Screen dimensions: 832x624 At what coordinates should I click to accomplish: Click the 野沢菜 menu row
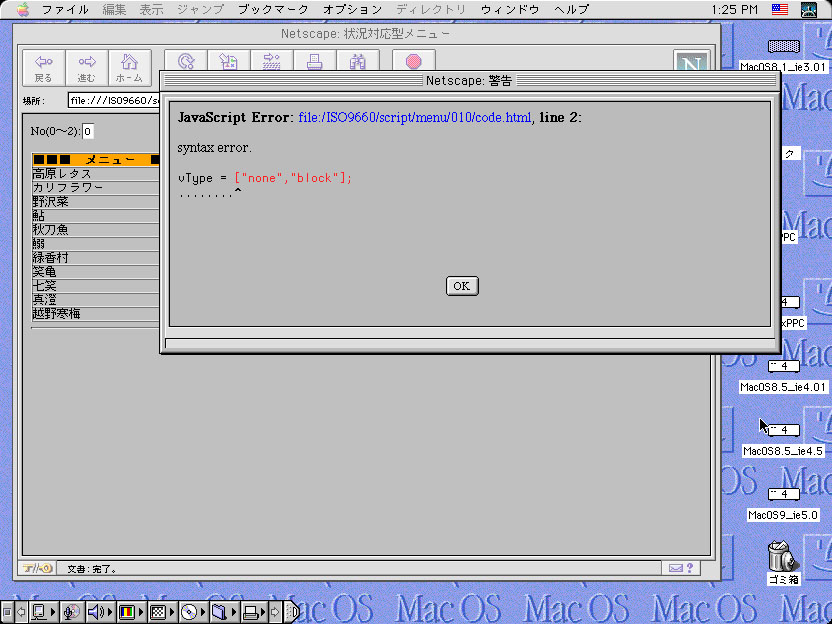(x=96, y=202)
